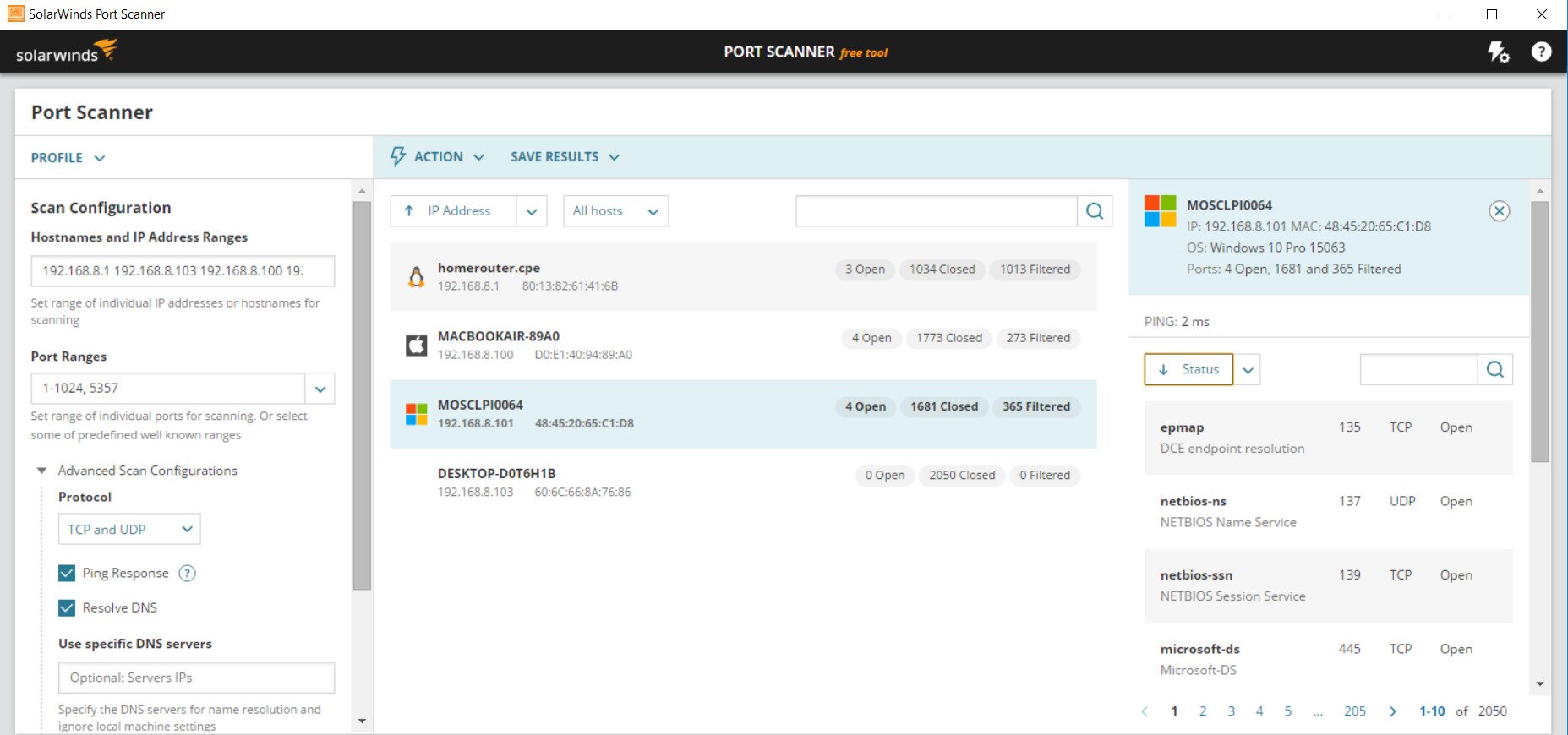Expand the Port Ranges dropdown arrow
The width and height of the screenshot is (1568, 735).
320,389
